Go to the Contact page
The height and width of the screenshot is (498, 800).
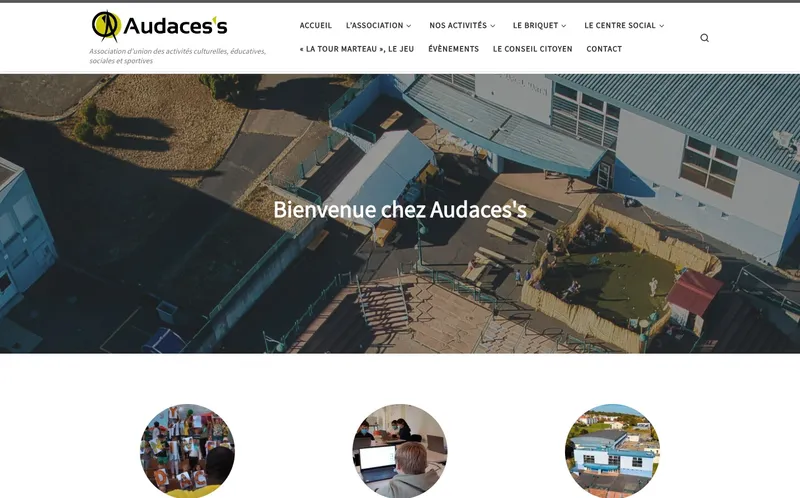tap(604, 49)
